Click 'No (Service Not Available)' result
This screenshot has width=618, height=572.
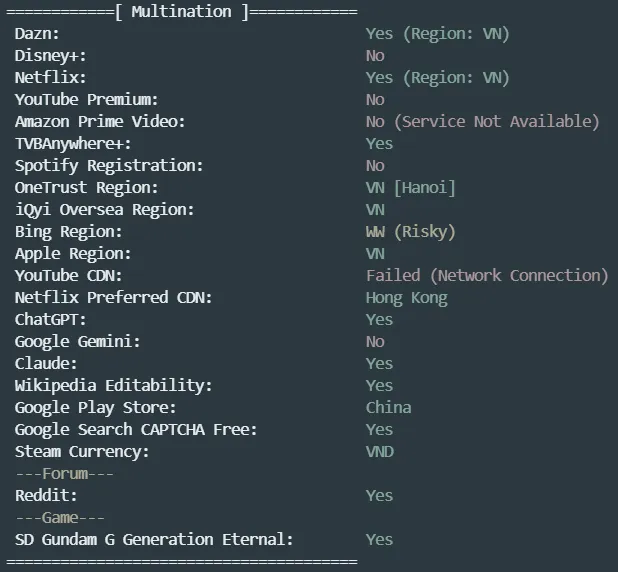click(482, 122)
